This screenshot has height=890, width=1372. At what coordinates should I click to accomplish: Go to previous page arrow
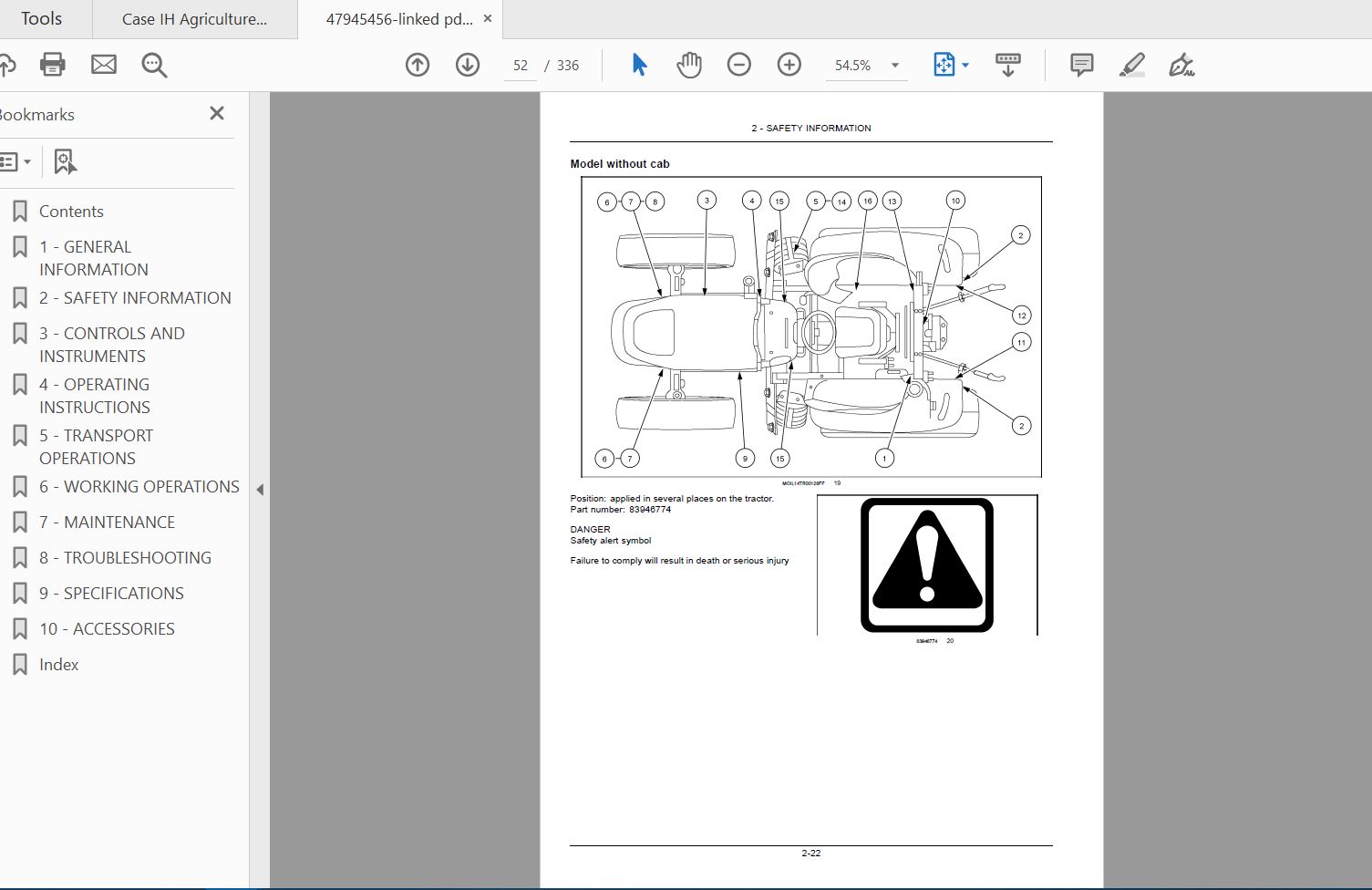pos(418,65)
